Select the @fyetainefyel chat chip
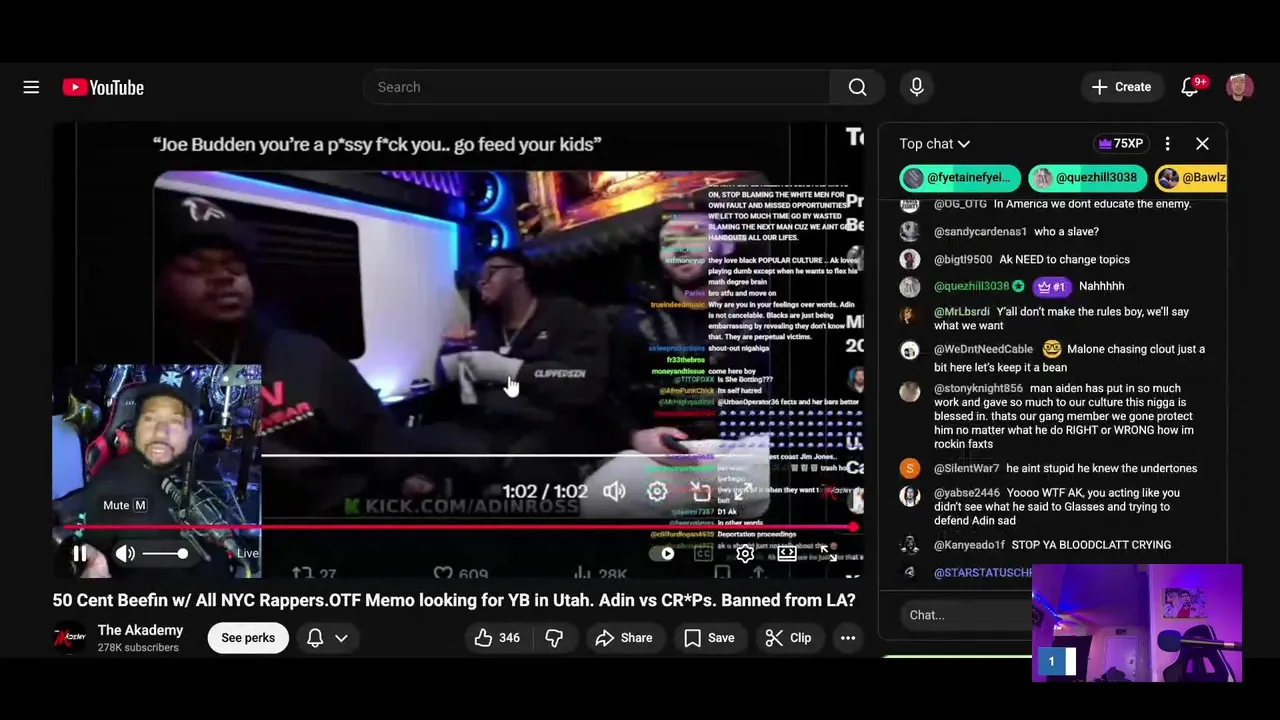This screenshot has height=720, width=1280. tap(961, 178)
